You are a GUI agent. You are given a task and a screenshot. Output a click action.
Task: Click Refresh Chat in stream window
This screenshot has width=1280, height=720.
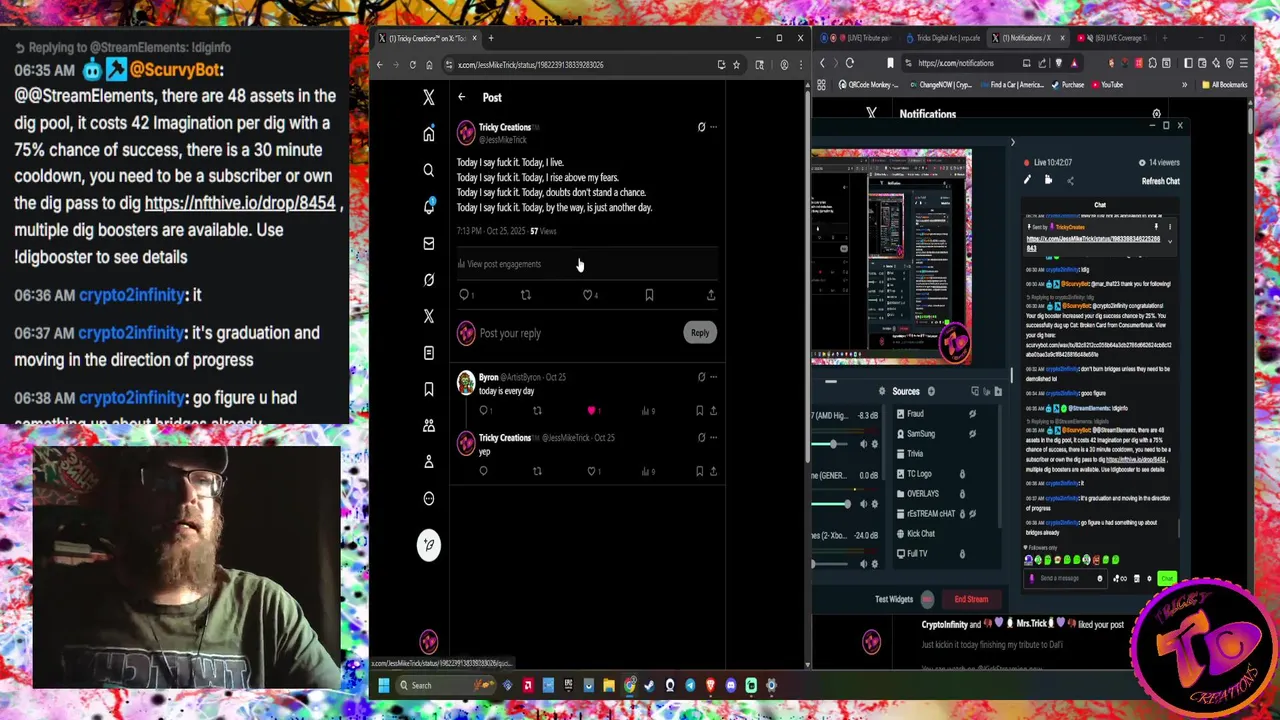pyautogui.click(x=1160, y=181)
